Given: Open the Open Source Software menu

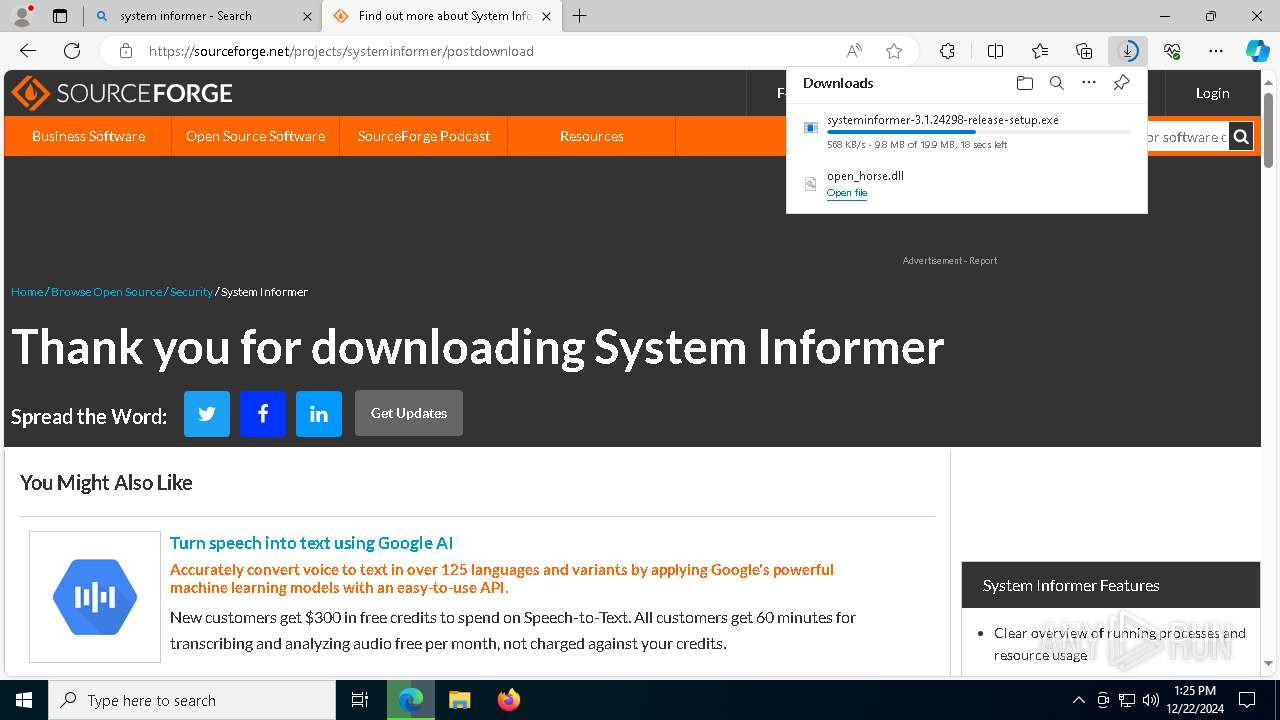Looking at the screenshot, I should tap(255, 136).
